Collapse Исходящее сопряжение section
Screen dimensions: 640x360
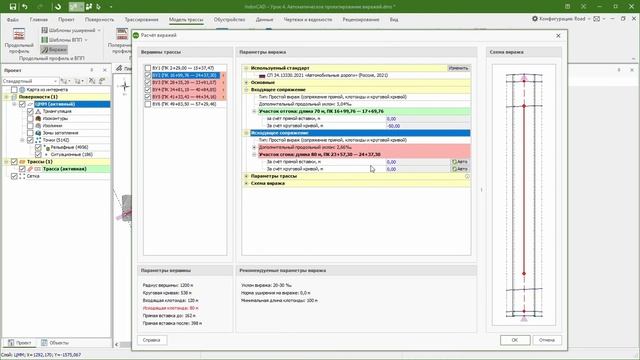click(246, 133)
